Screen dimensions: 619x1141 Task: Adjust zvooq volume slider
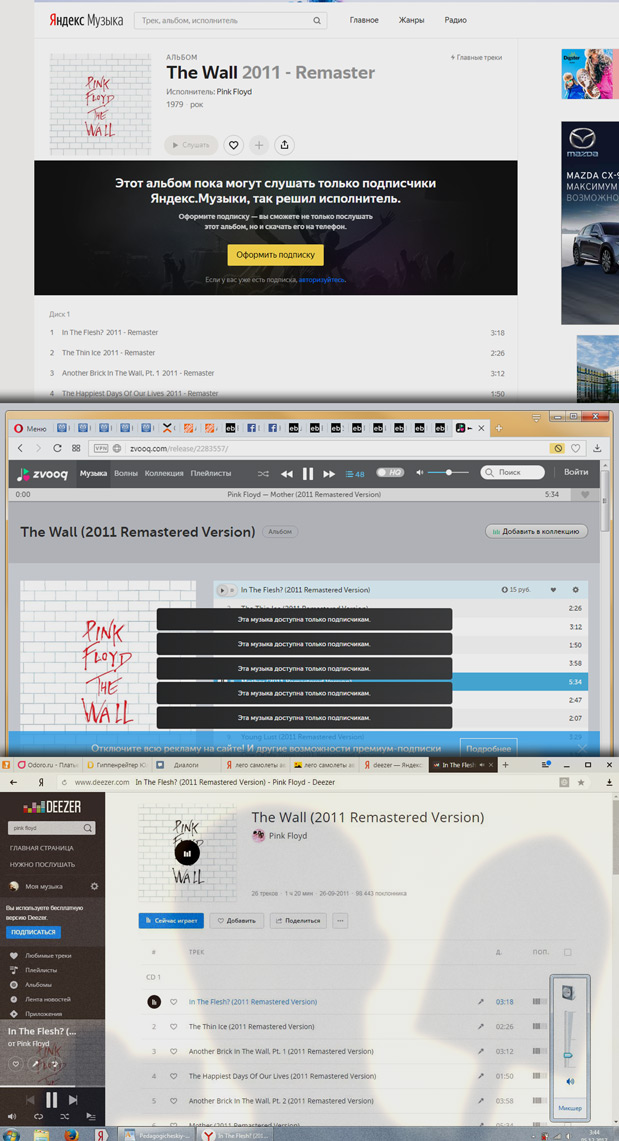tap(448, 473)
